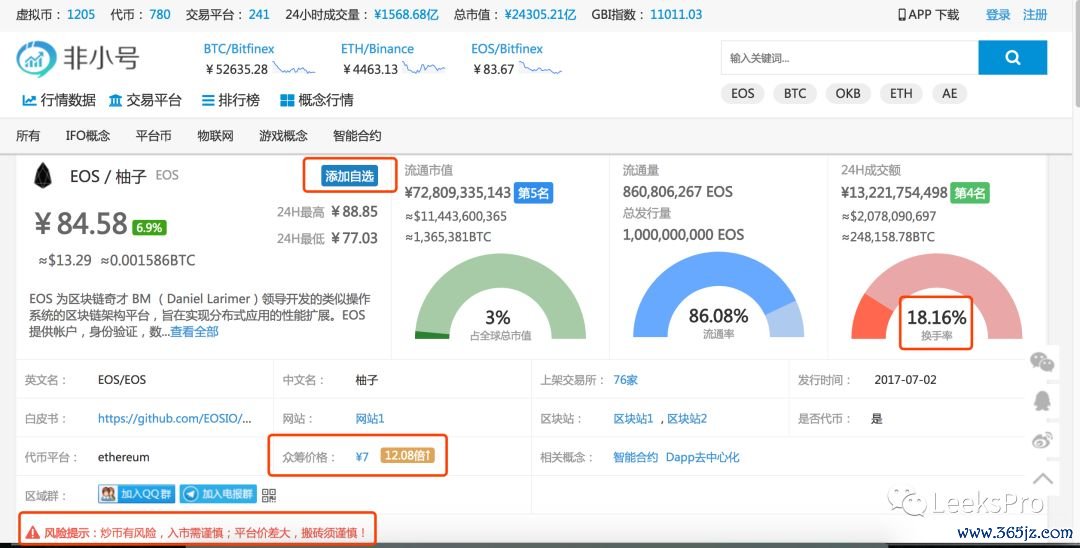Click the 总市值 ¥24305.21亿 value
The height and width of the screenshot is (548, 1080).
click(540, 14)
